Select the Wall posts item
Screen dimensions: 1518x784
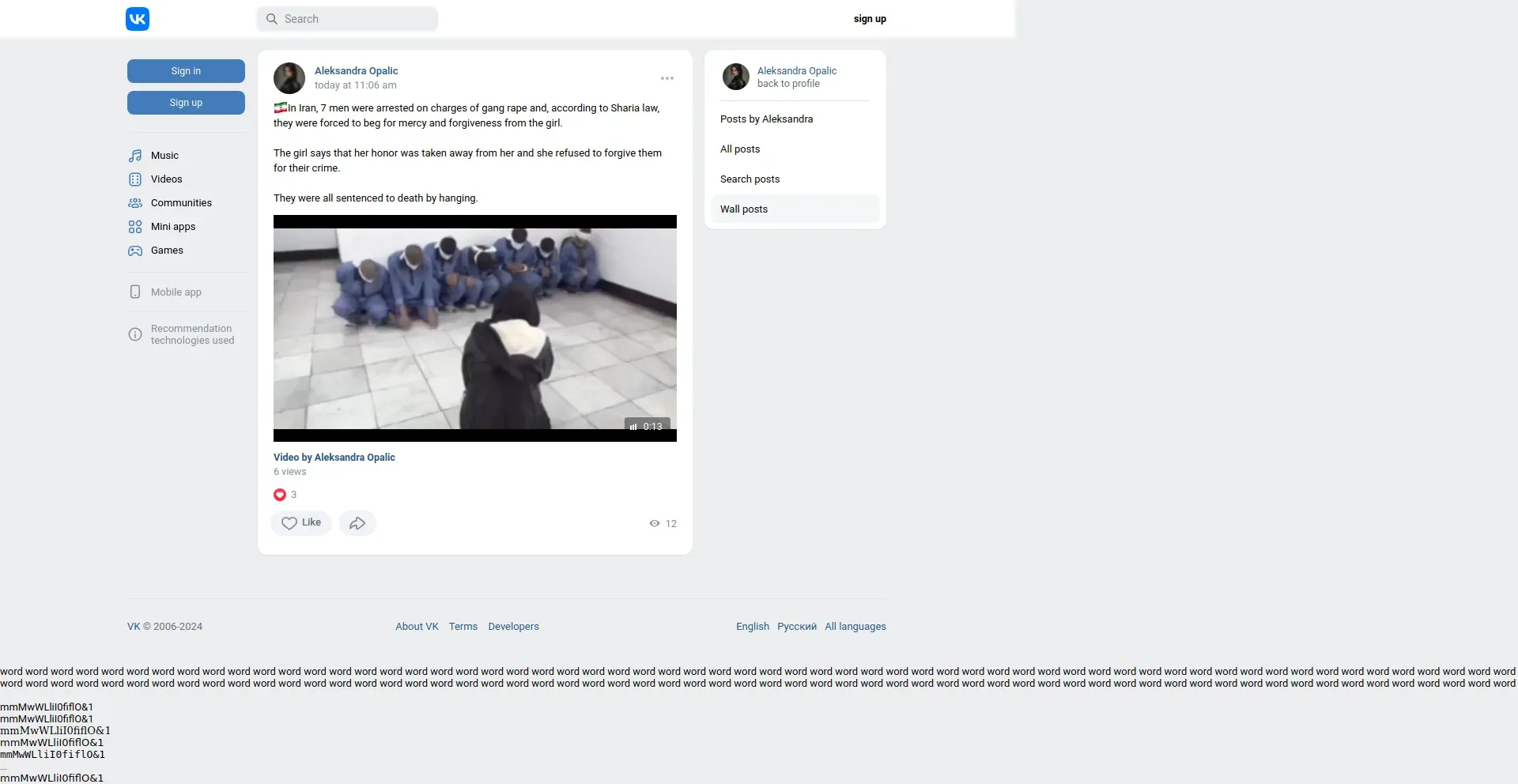pyautogui.click(x=795, y=209)
